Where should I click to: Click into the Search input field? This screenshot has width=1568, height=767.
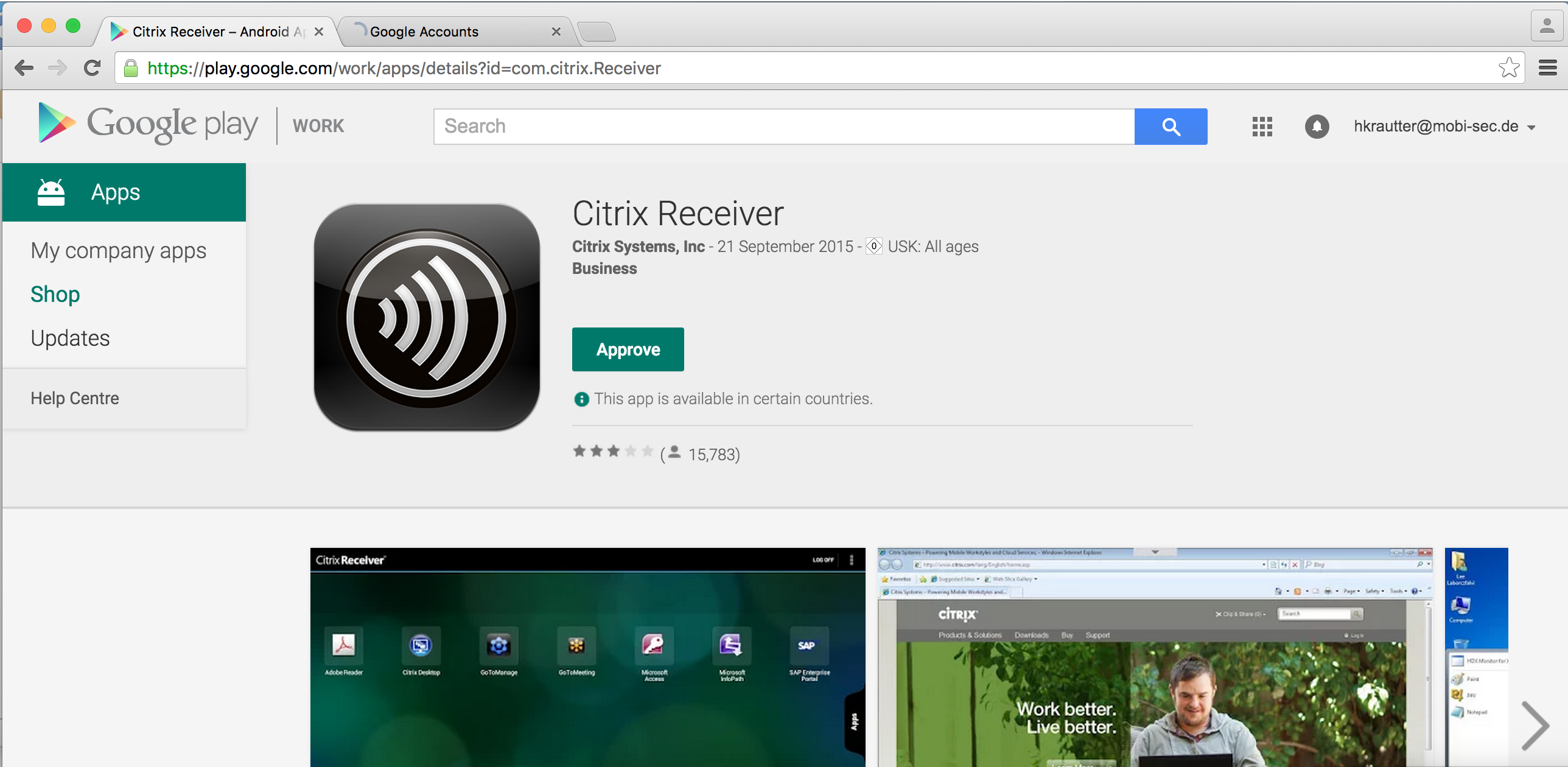[x=783, y=127]
